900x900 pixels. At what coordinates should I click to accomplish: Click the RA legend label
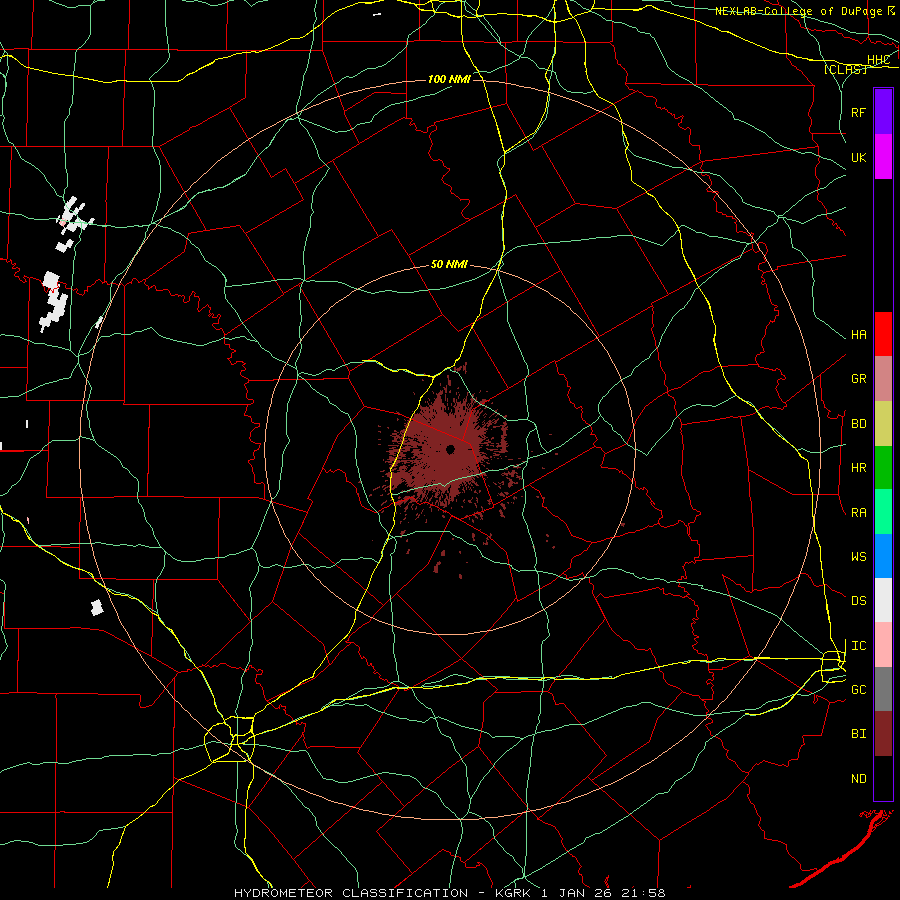click(x=858, y=513)
